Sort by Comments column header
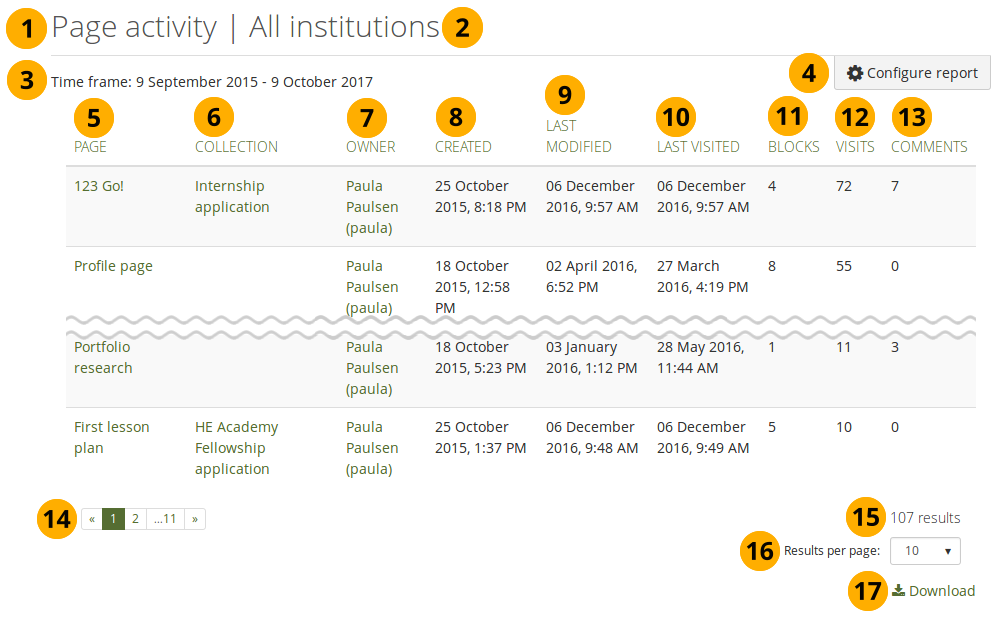 (x=929, y=147)
